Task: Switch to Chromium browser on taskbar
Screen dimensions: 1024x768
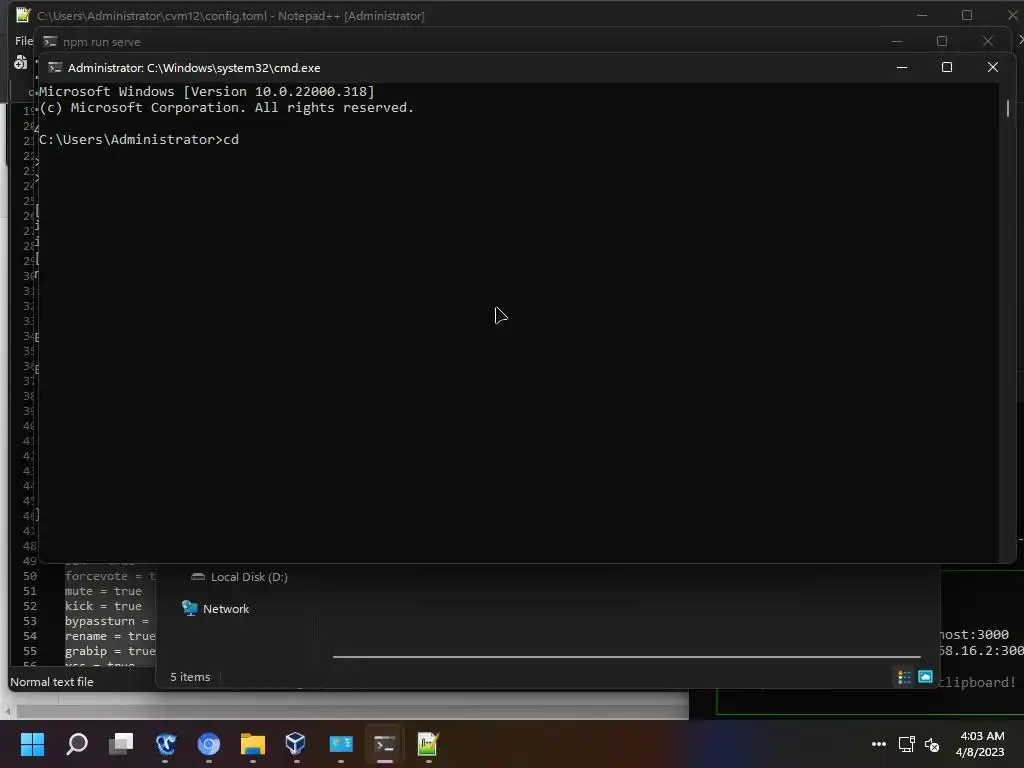Action: click(x=209, y=744)
